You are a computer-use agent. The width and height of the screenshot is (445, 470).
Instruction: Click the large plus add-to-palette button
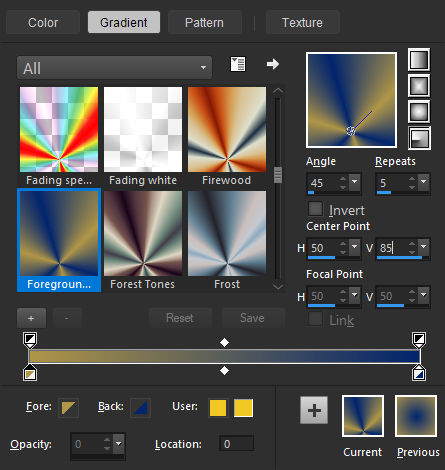pyautogui.click(x=314, y=410)
